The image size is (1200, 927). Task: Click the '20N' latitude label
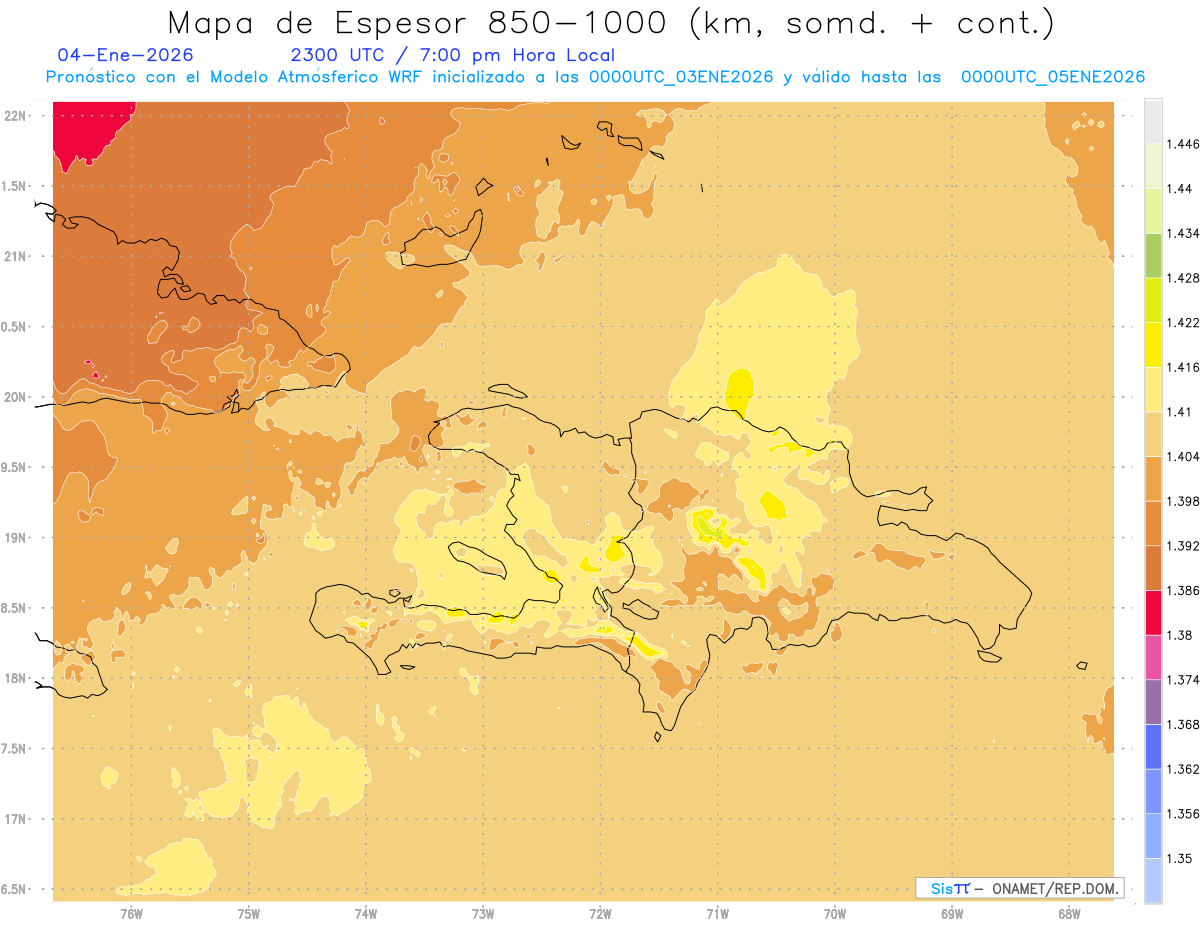pyautogui.click(x=15, y=397)
